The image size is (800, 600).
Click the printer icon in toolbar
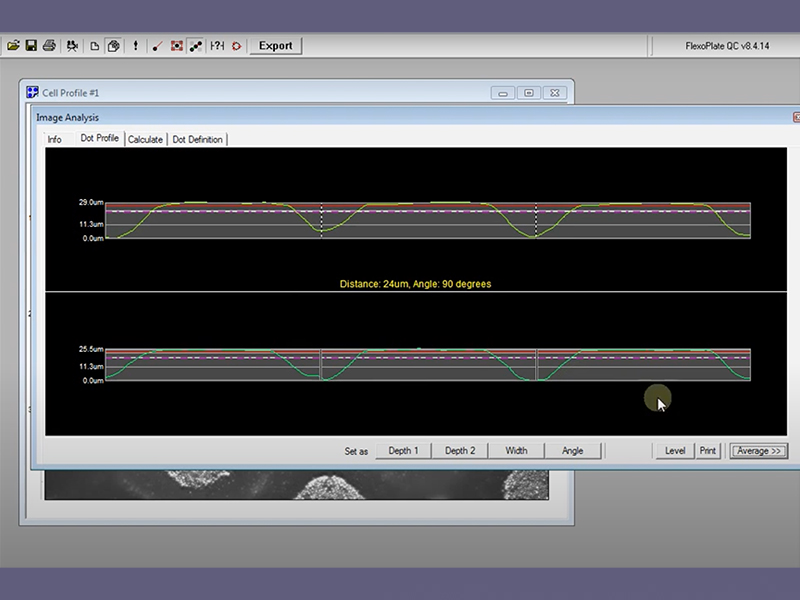[x=48, y=46]
